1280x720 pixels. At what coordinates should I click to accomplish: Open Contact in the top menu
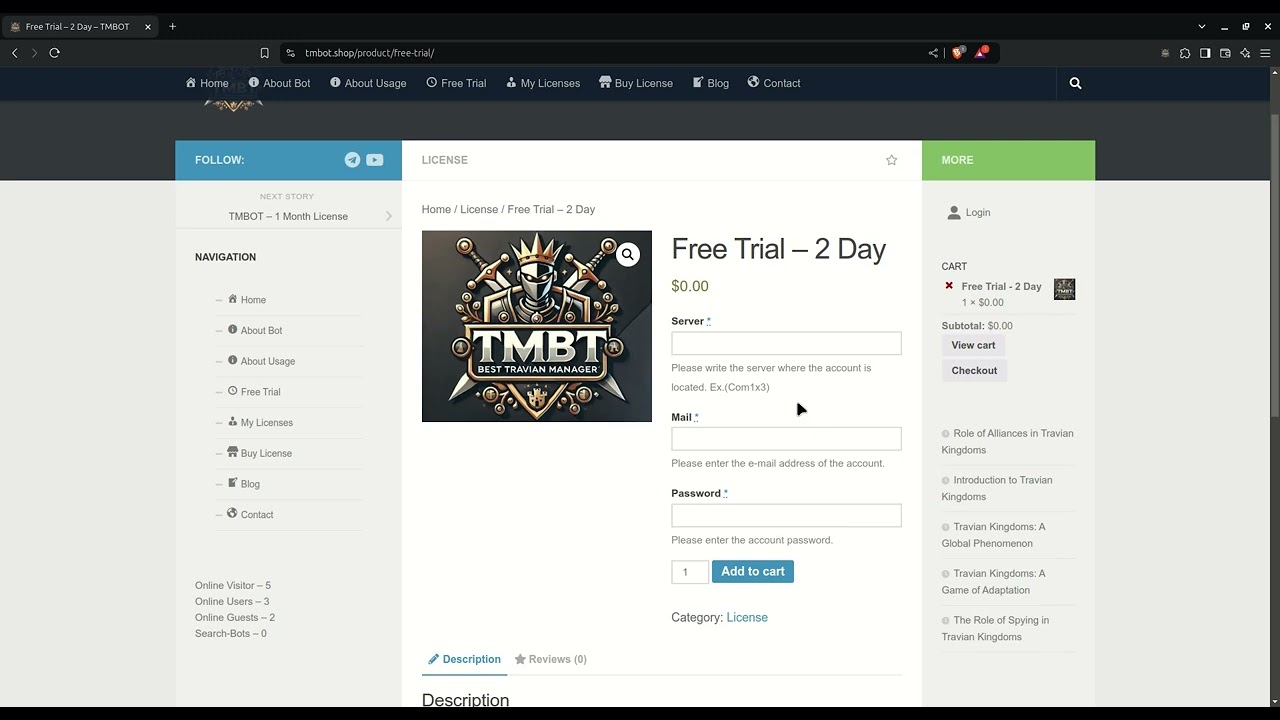coord(774,83)
